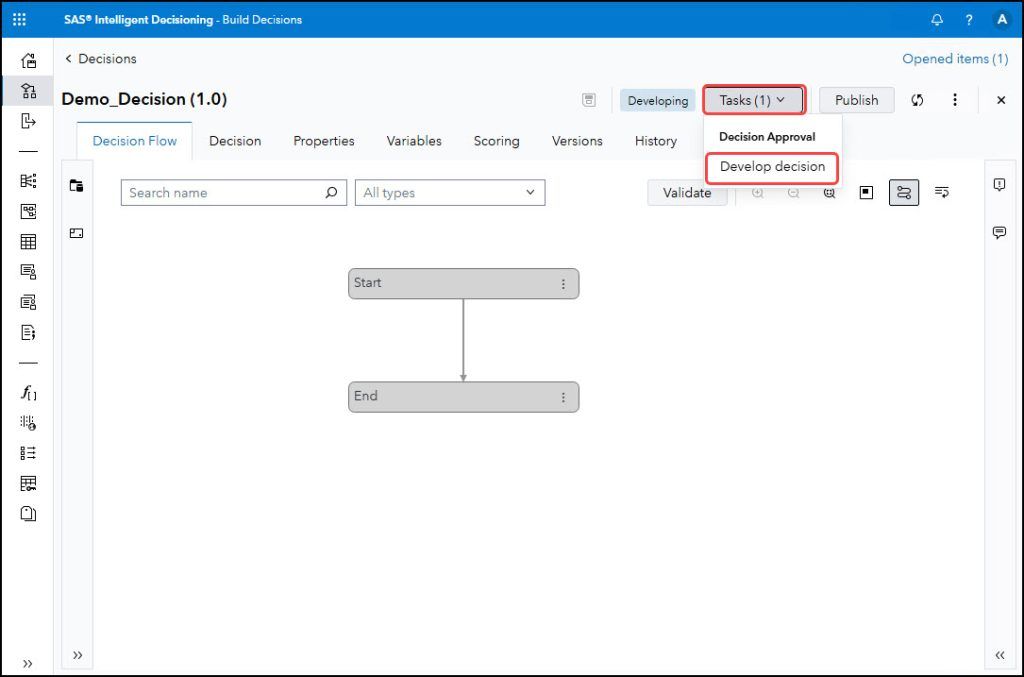Open the Tasks dropdown menu
The height and width of the screenshot is (677, 1024).
coord(754,99)
